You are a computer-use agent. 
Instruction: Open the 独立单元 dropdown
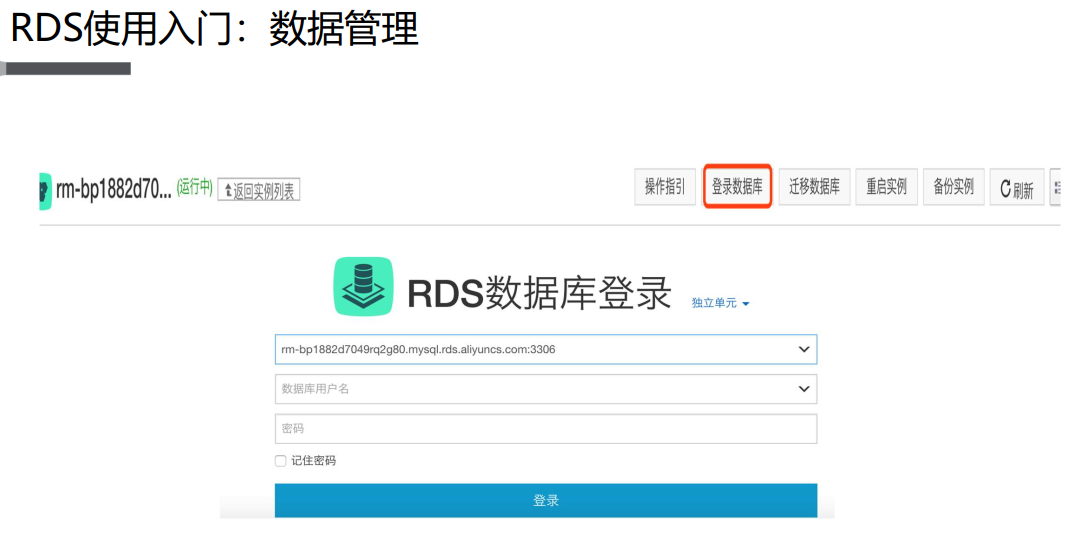point(721,303)
